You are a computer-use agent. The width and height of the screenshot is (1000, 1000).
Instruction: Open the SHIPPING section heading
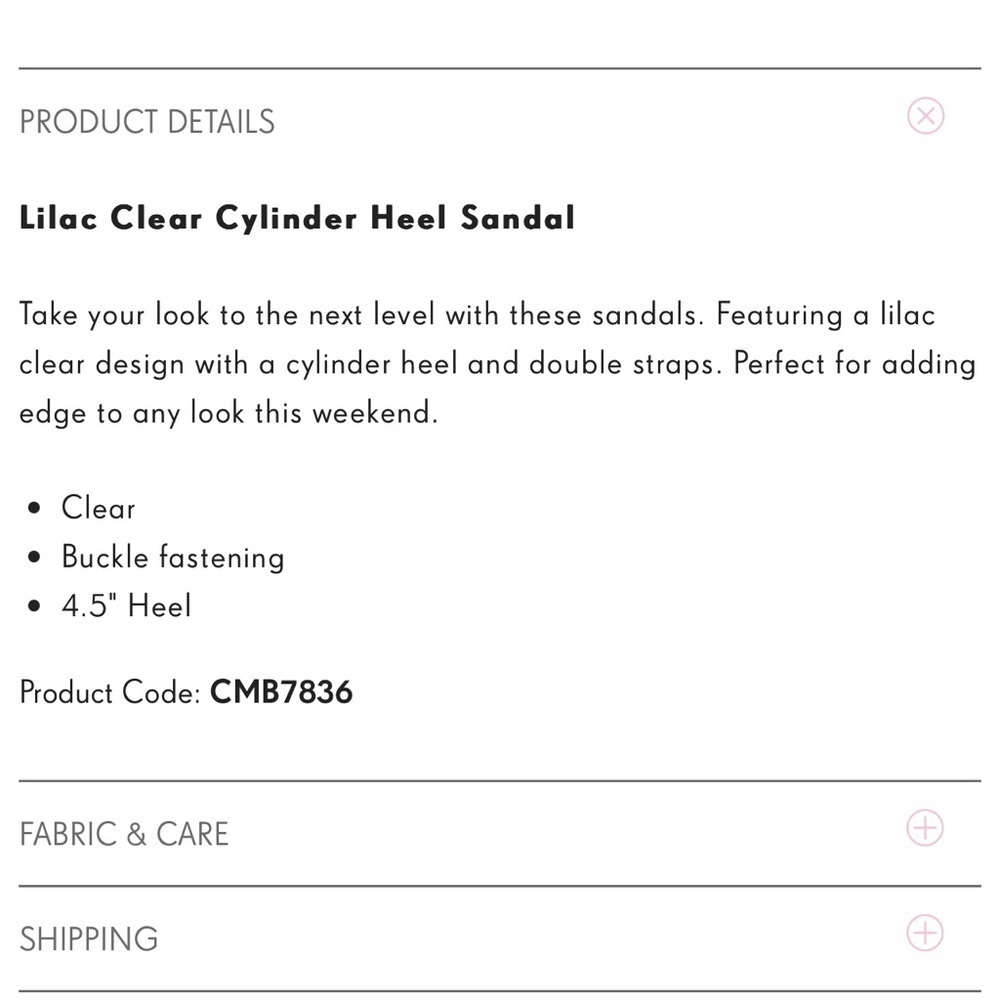[x=89, y=939]
